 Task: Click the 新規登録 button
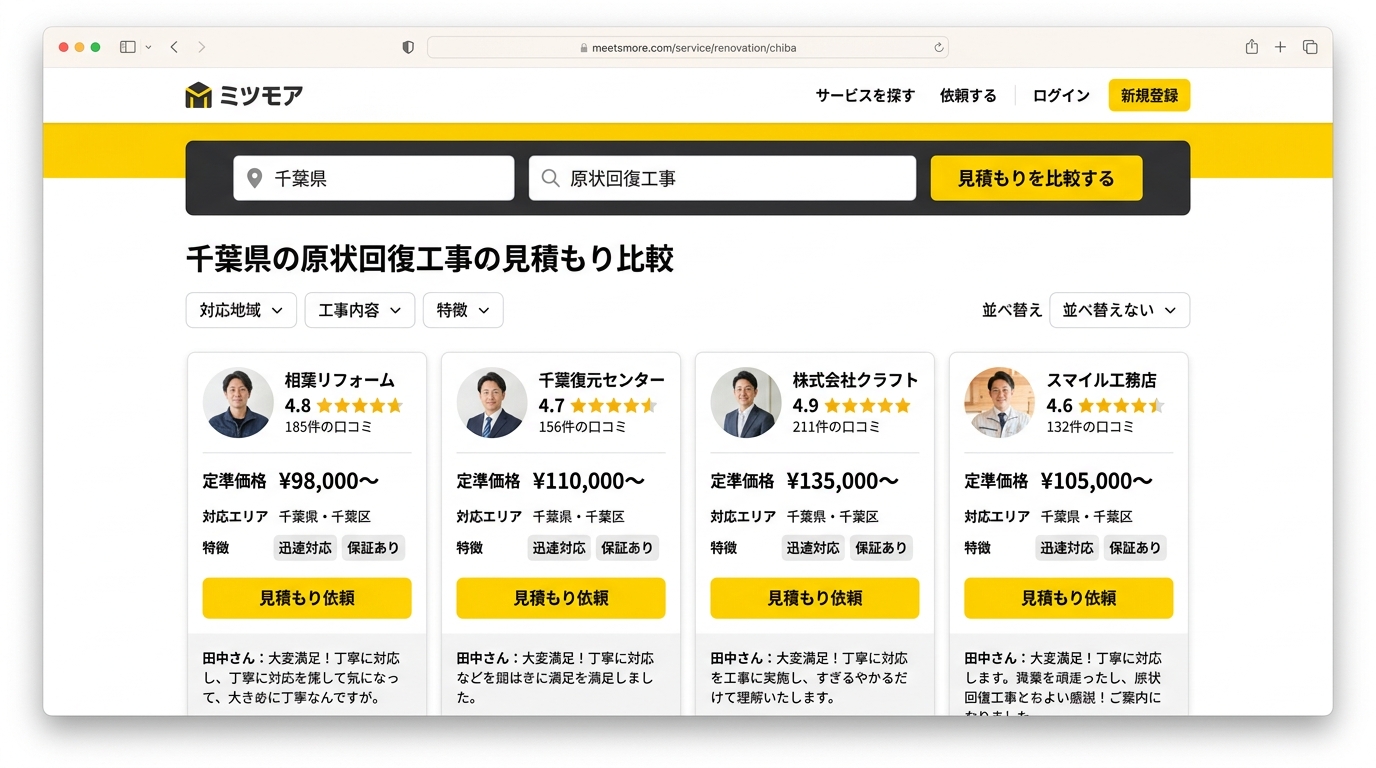point(1149,96)
